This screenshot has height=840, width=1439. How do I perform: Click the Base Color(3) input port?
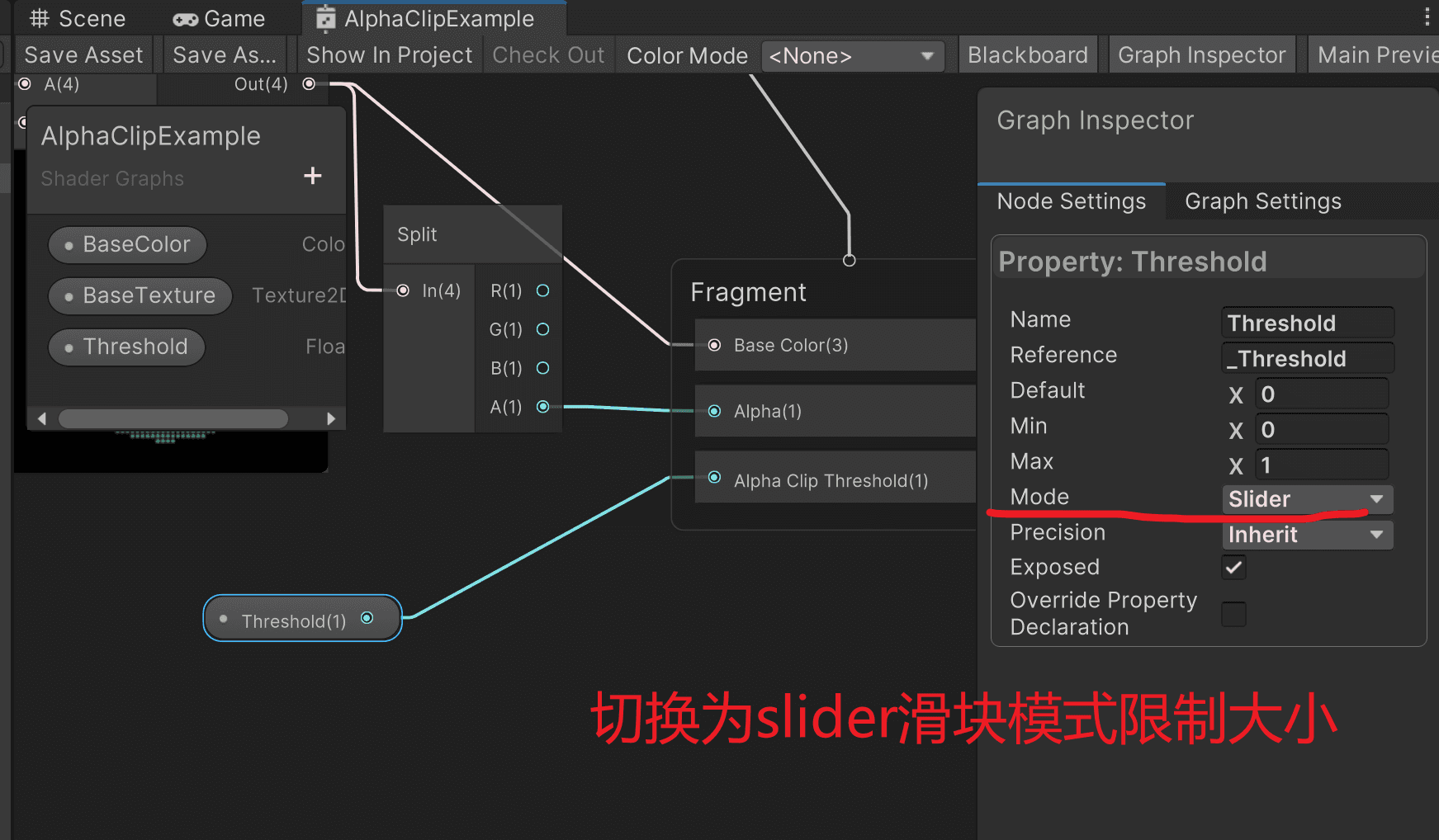point(715,345)
